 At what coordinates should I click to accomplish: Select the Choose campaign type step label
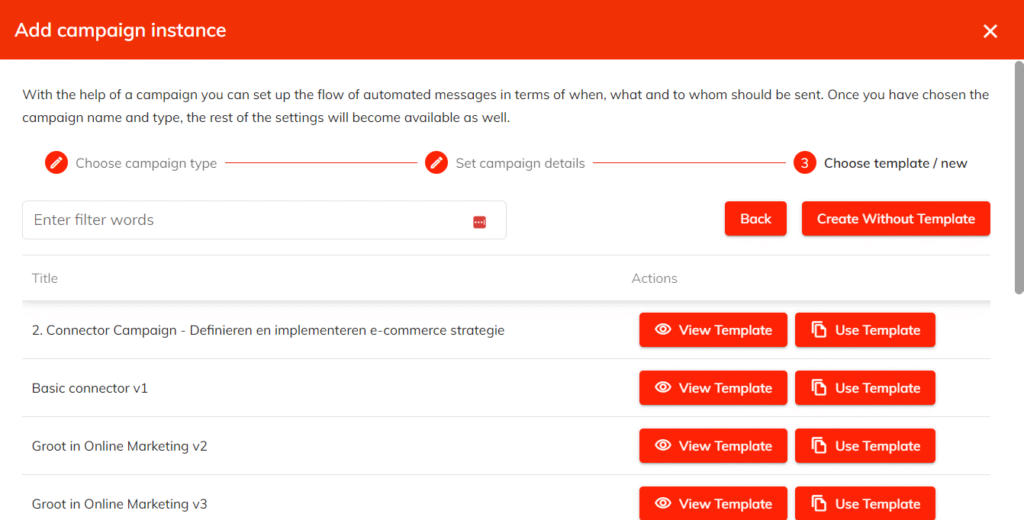point(146,163)
